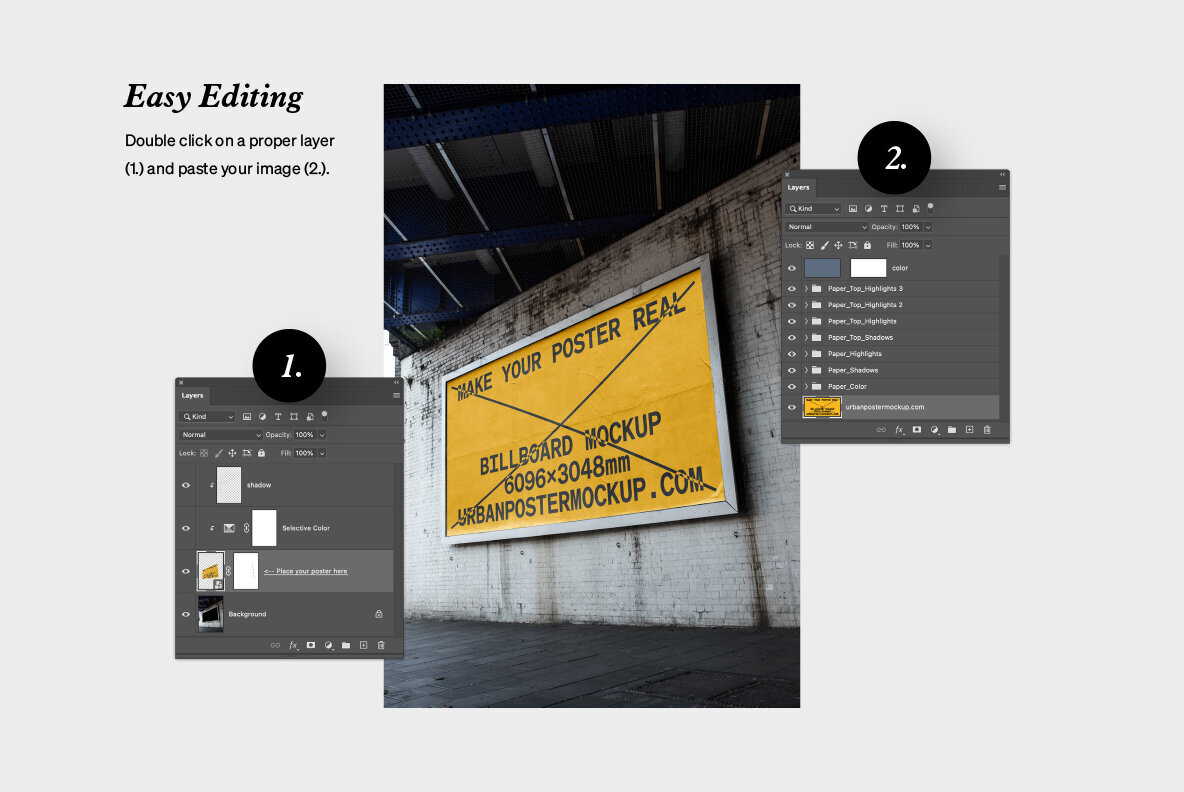Click the Filter for type layers icon
Screen dimensions: 1184x792
278,416
